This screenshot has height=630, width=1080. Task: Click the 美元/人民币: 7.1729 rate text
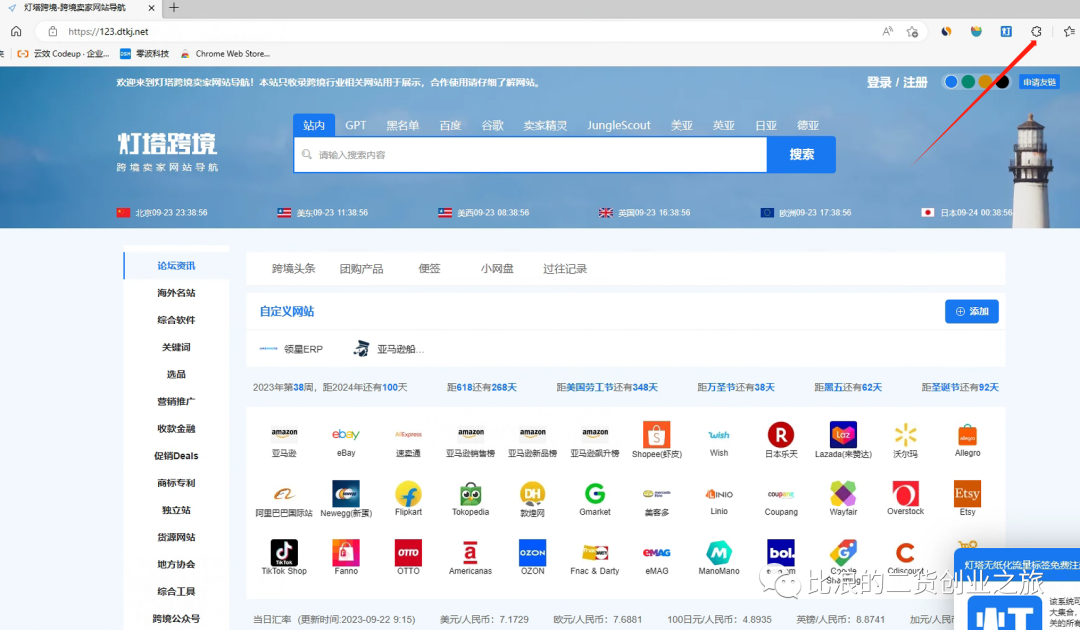[x=484, y=619]
